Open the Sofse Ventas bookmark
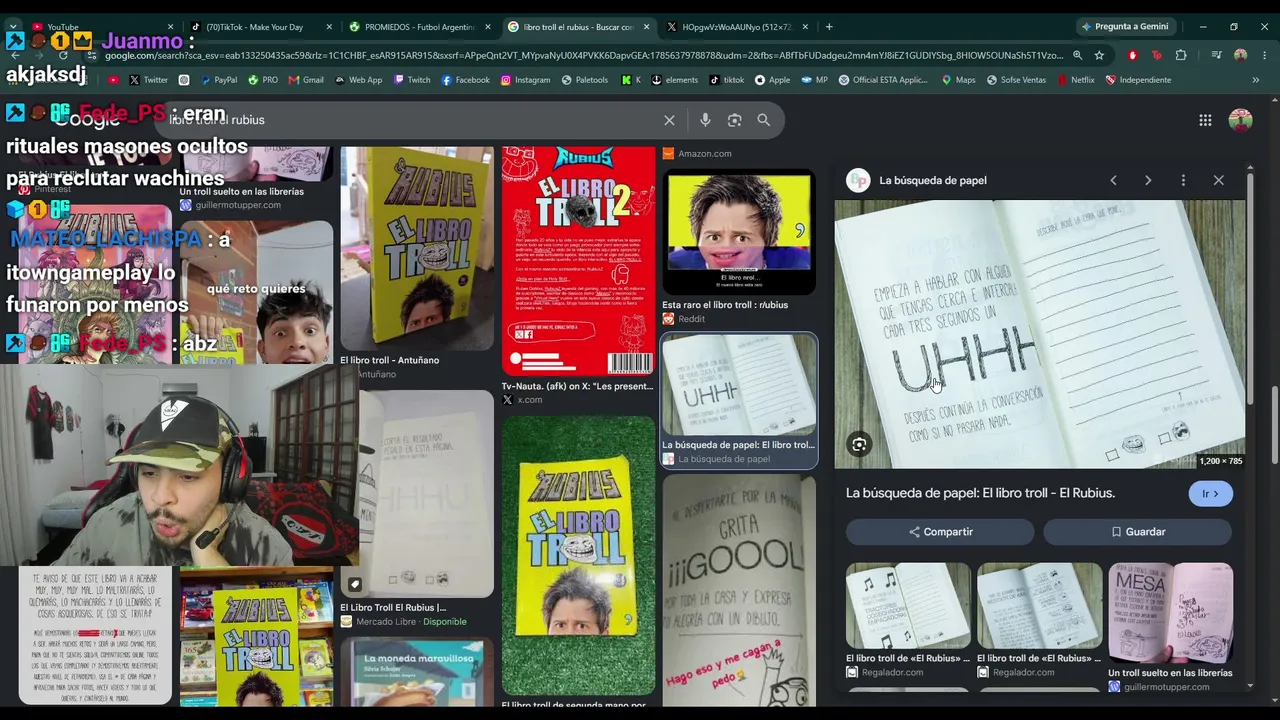This screenshot has height=720, width=1280. (x=1016, y=80)
